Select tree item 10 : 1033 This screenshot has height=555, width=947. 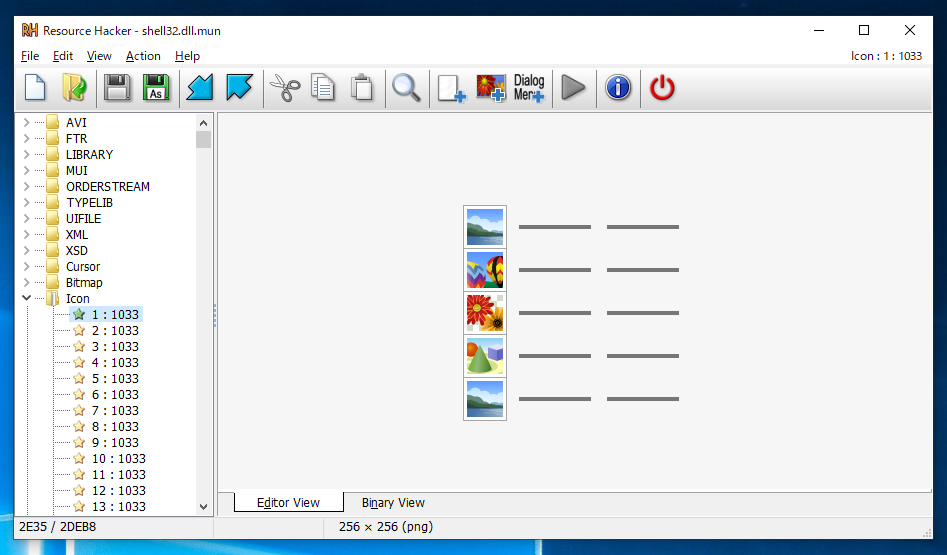[x=118, y=458]
